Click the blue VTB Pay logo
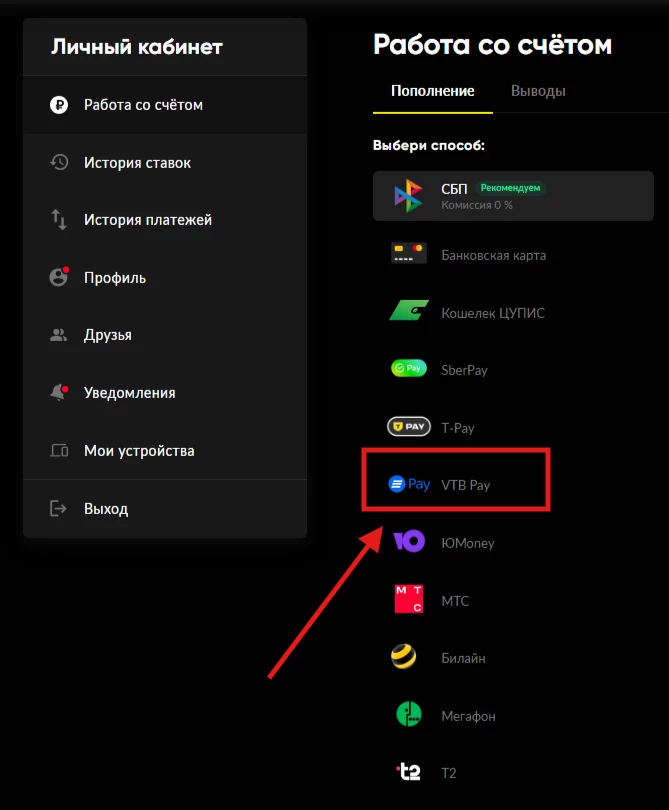This screenshot has height=810, width=669. point(409,484)
